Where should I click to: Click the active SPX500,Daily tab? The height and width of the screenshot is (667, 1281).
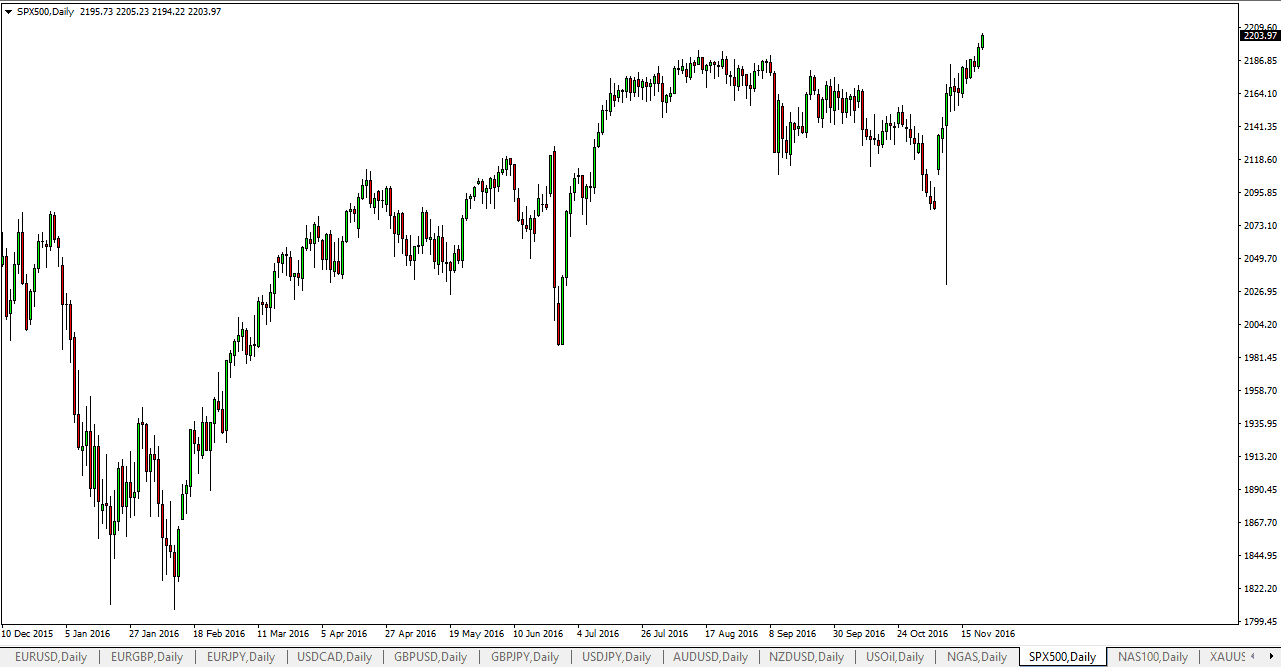point(1062,657)
